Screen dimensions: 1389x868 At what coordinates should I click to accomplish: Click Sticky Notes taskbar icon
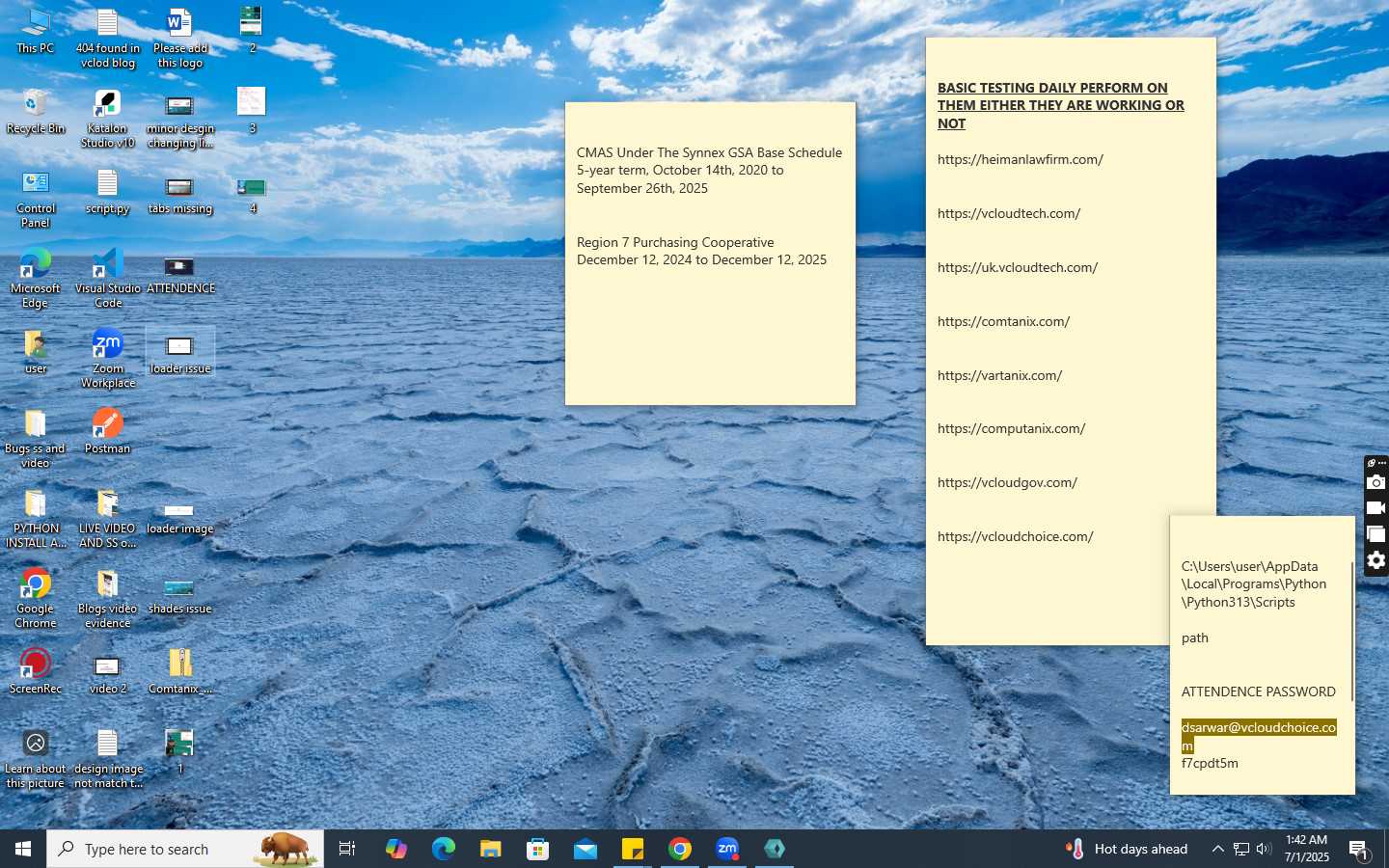(x=633, y=849)
